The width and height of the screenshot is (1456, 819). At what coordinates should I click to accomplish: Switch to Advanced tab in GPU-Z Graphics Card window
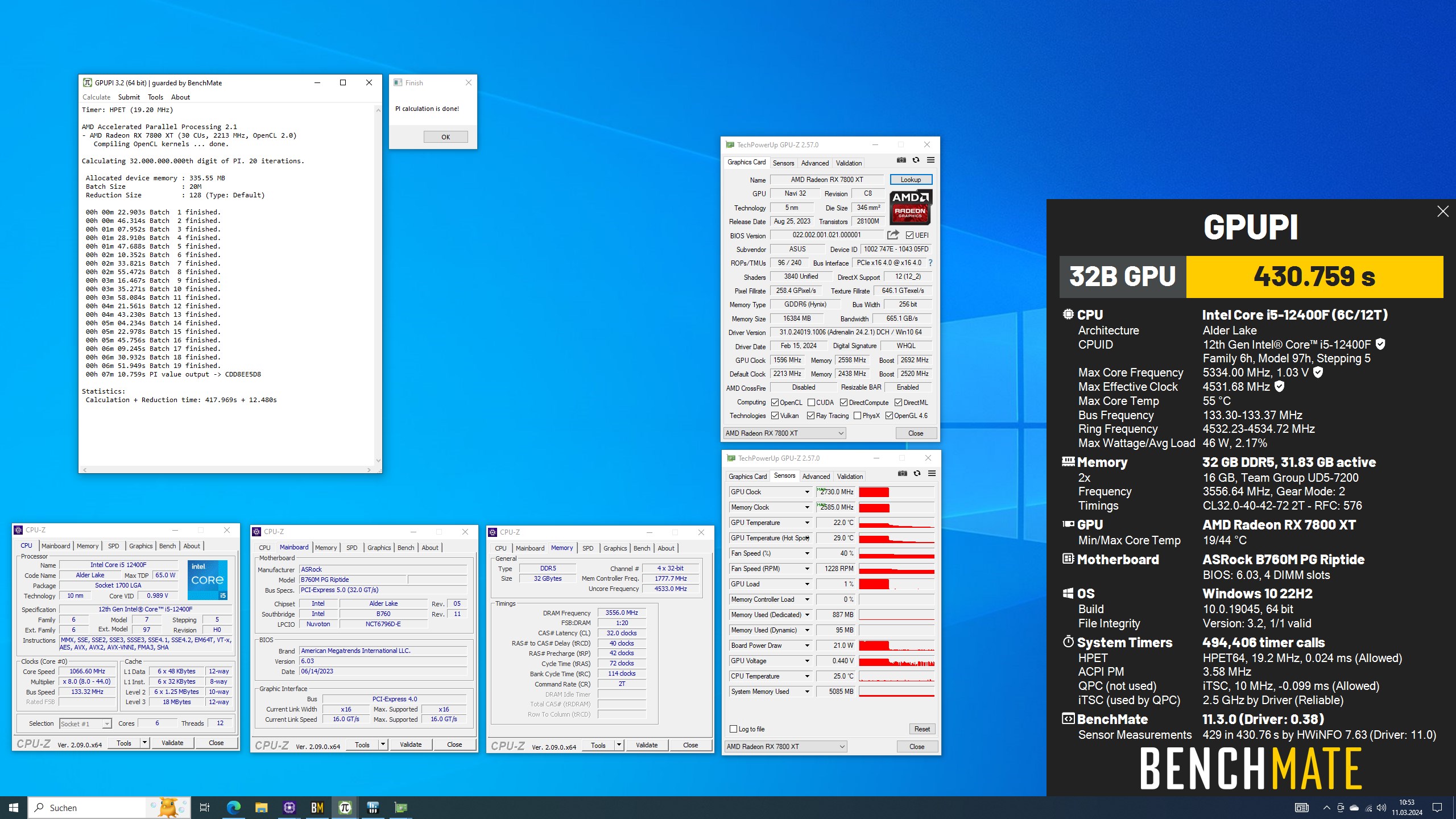[815, 163]
